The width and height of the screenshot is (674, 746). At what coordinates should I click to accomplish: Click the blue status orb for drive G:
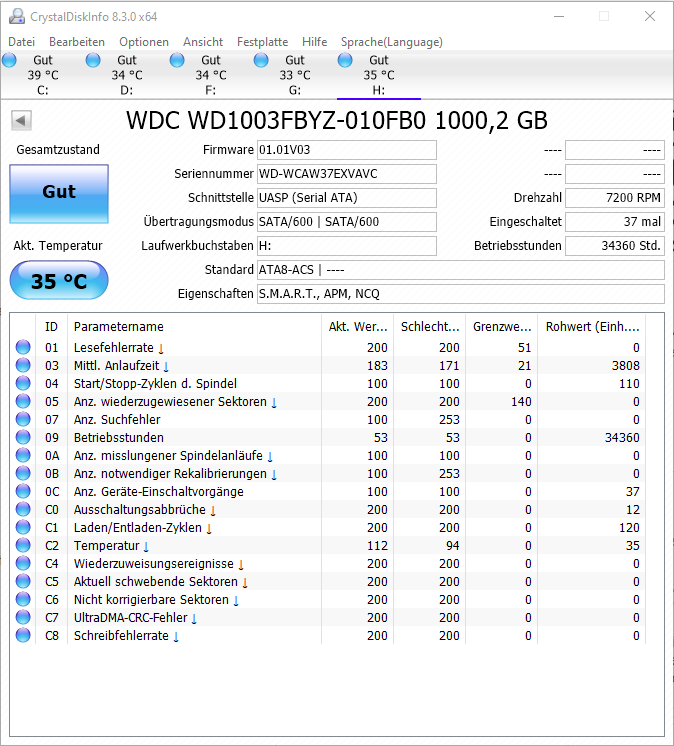click(261, 60)
